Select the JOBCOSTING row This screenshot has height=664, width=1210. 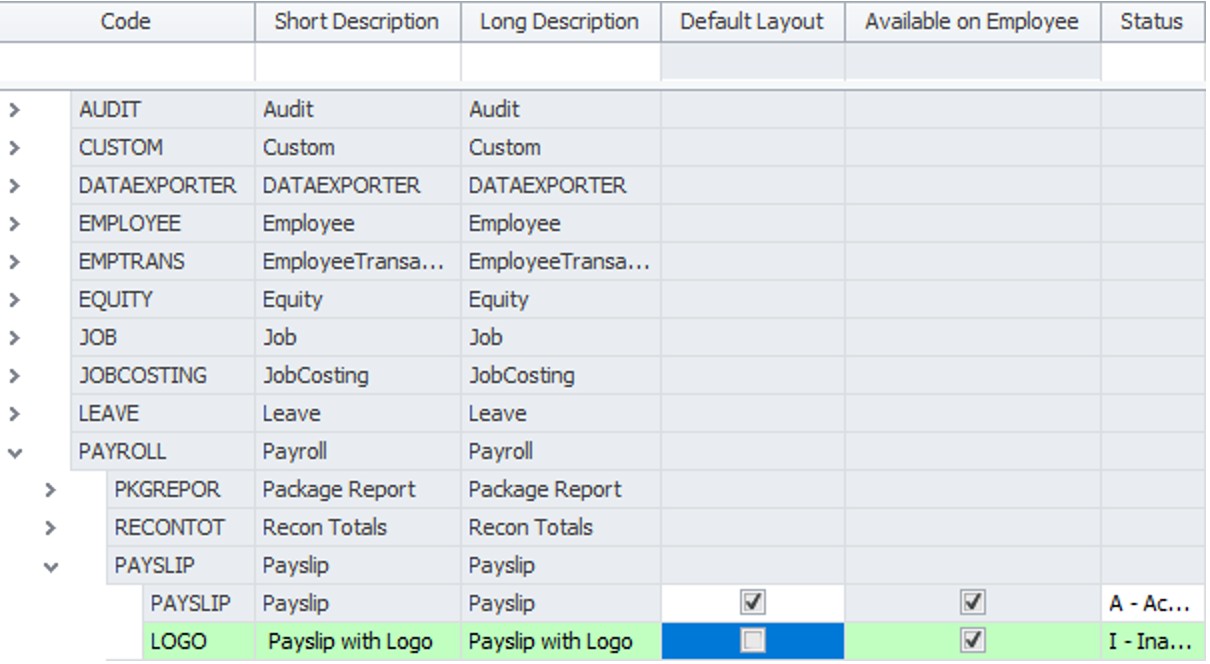[143, 376]
